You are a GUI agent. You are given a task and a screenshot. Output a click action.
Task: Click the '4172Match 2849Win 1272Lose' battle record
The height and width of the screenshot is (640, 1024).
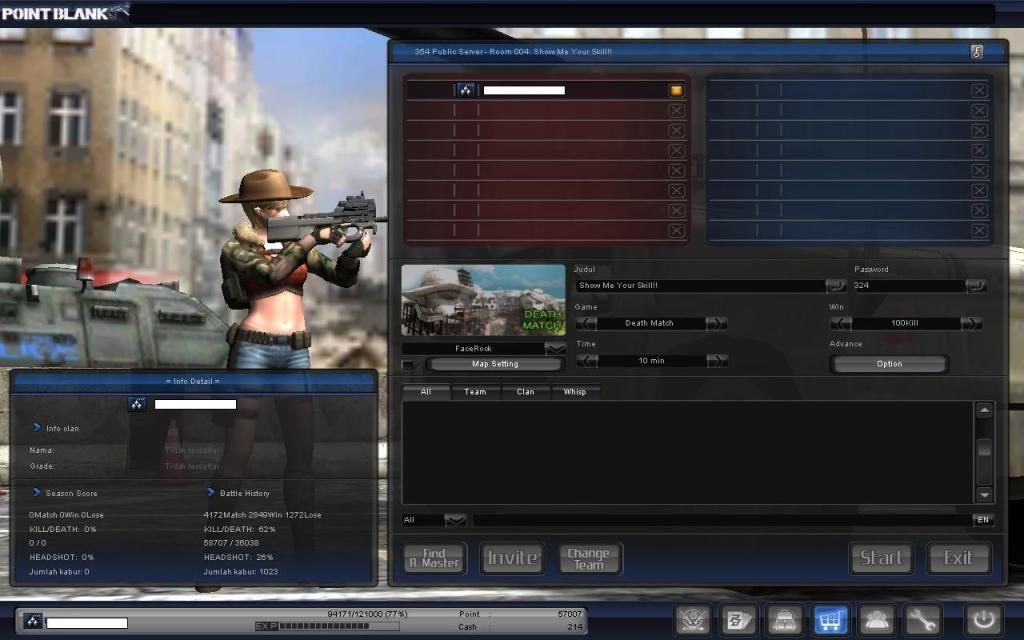click(263, 515)
